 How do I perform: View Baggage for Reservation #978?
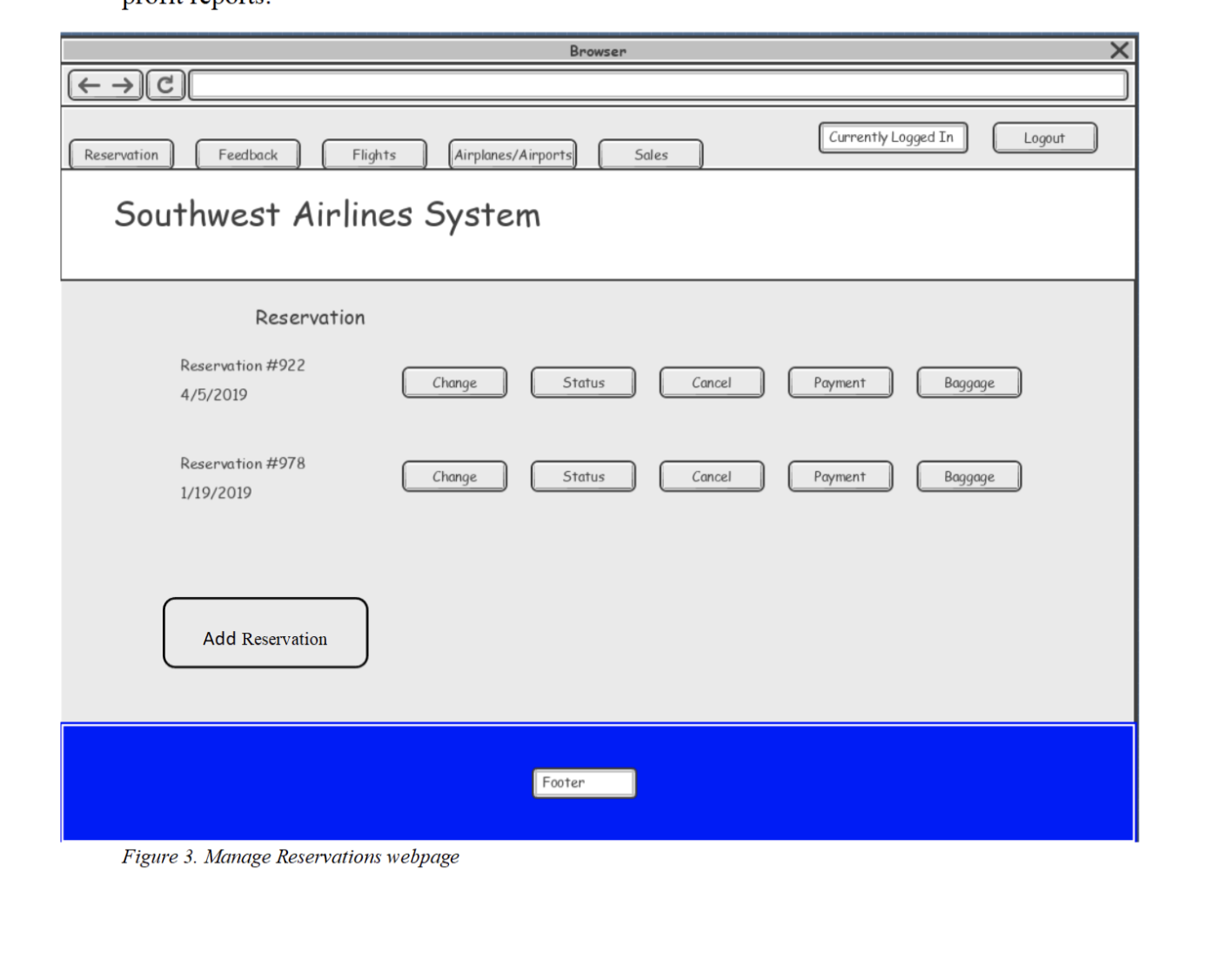point(968,476)
